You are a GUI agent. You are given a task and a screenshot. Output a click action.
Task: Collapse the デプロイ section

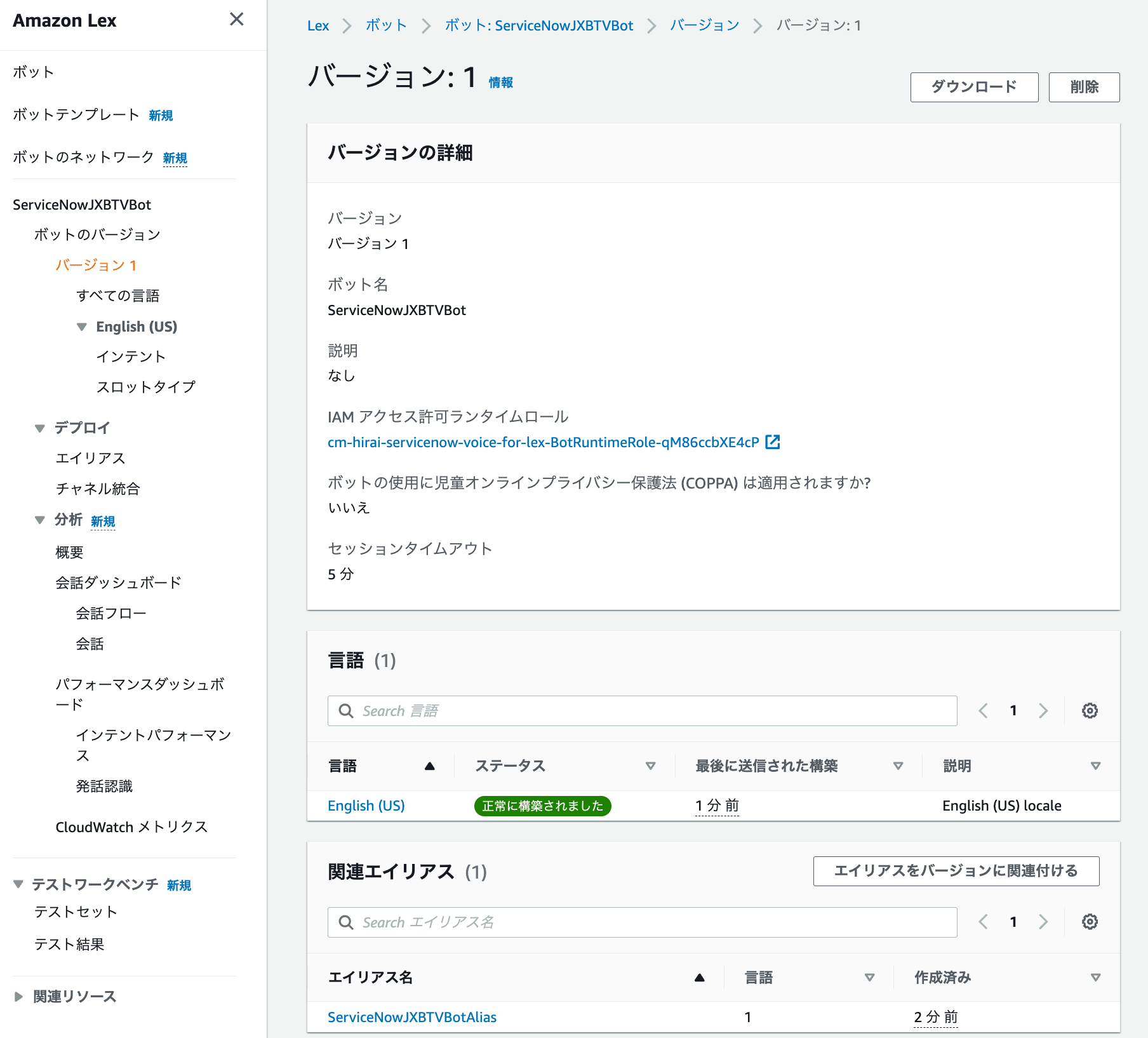(x=40, y=428)
